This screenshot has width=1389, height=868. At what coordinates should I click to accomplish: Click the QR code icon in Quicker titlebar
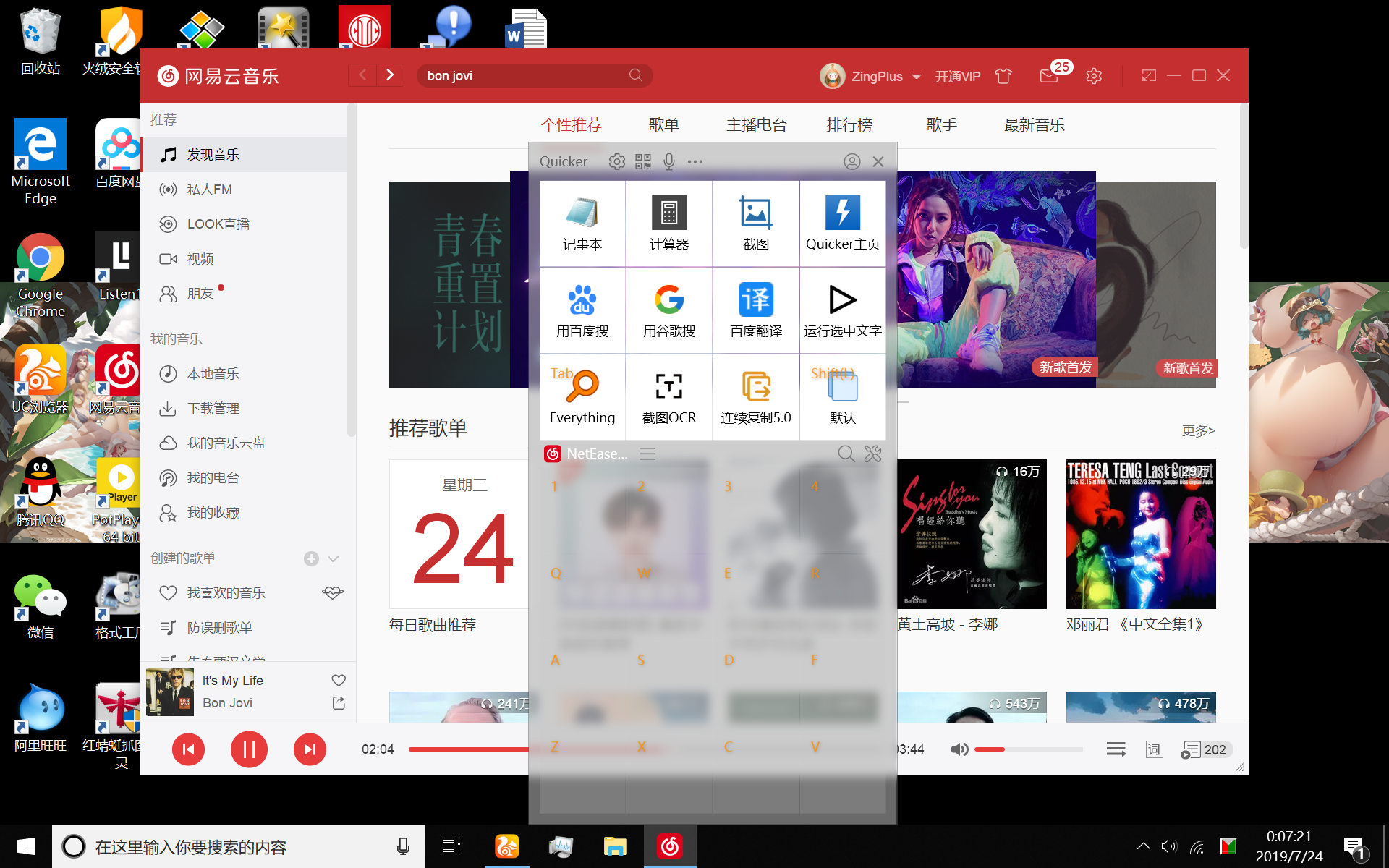click(x=643, y=161)
